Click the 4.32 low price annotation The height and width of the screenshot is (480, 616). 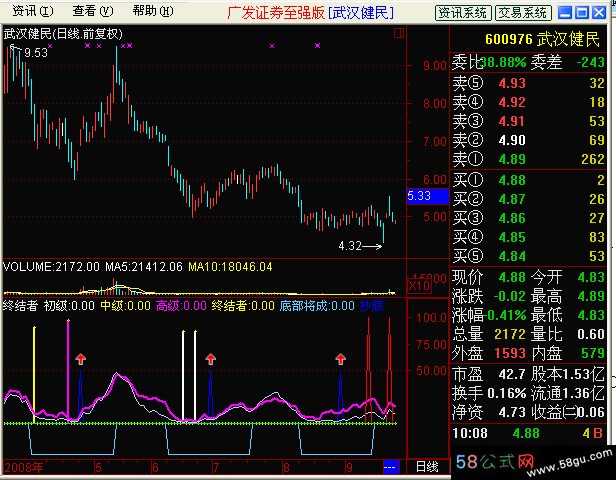click(350, 246)
